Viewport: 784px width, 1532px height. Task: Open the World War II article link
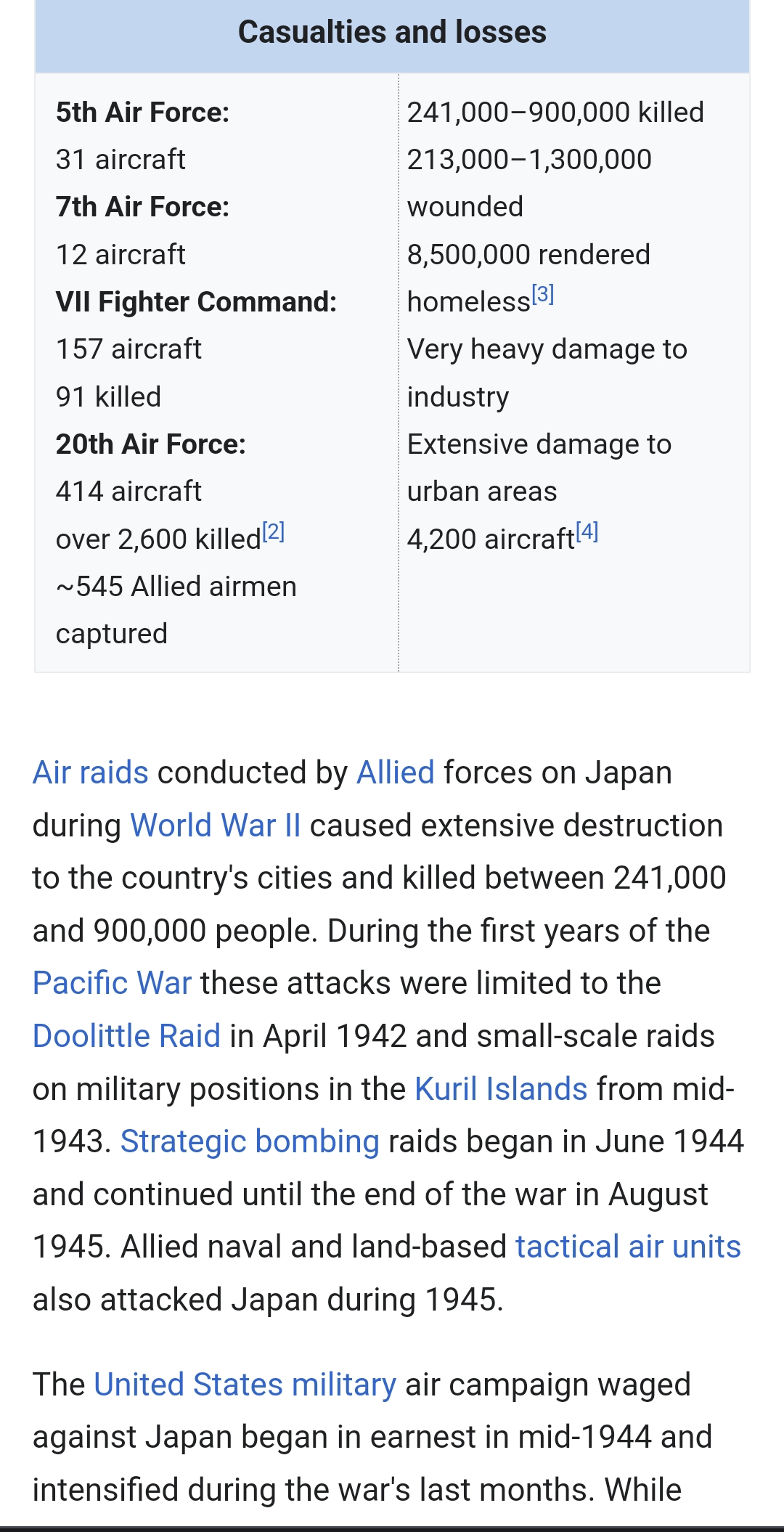(x=215, y=826)
